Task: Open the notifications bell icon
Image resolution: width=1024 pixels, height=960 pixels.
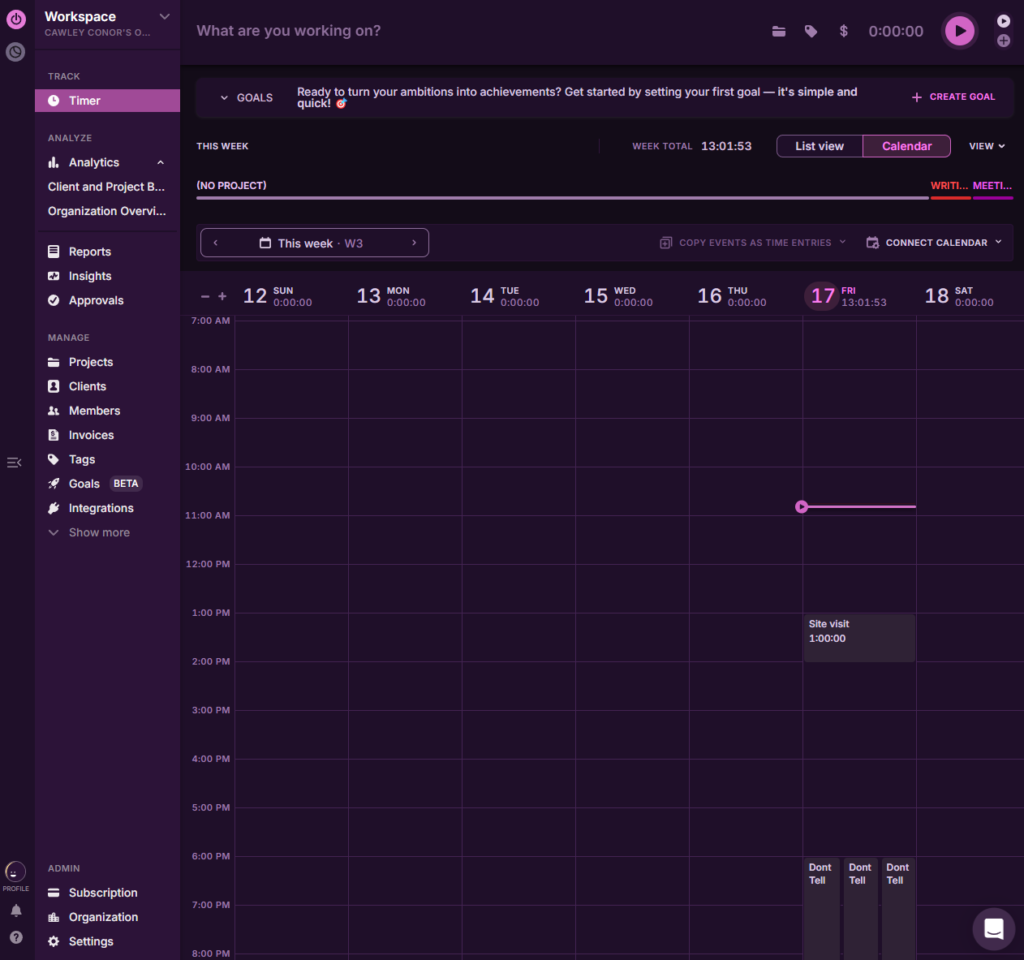Action: tap(16, 911)
